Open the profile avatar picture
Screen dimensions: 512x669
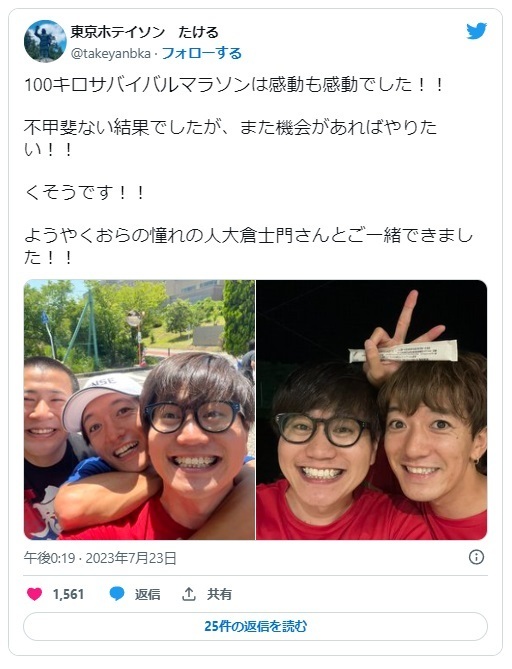45,41
